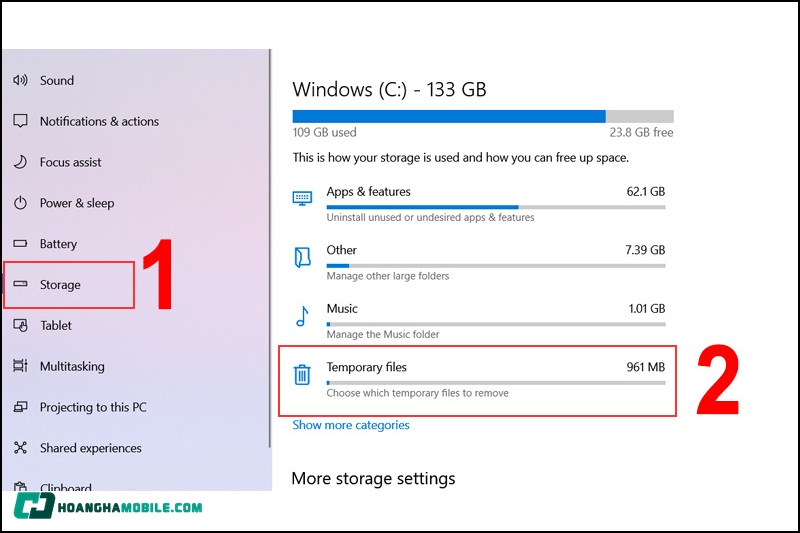Go to Projecting to this PC
Screen dimensions: 800x533
tap(93, 408)
